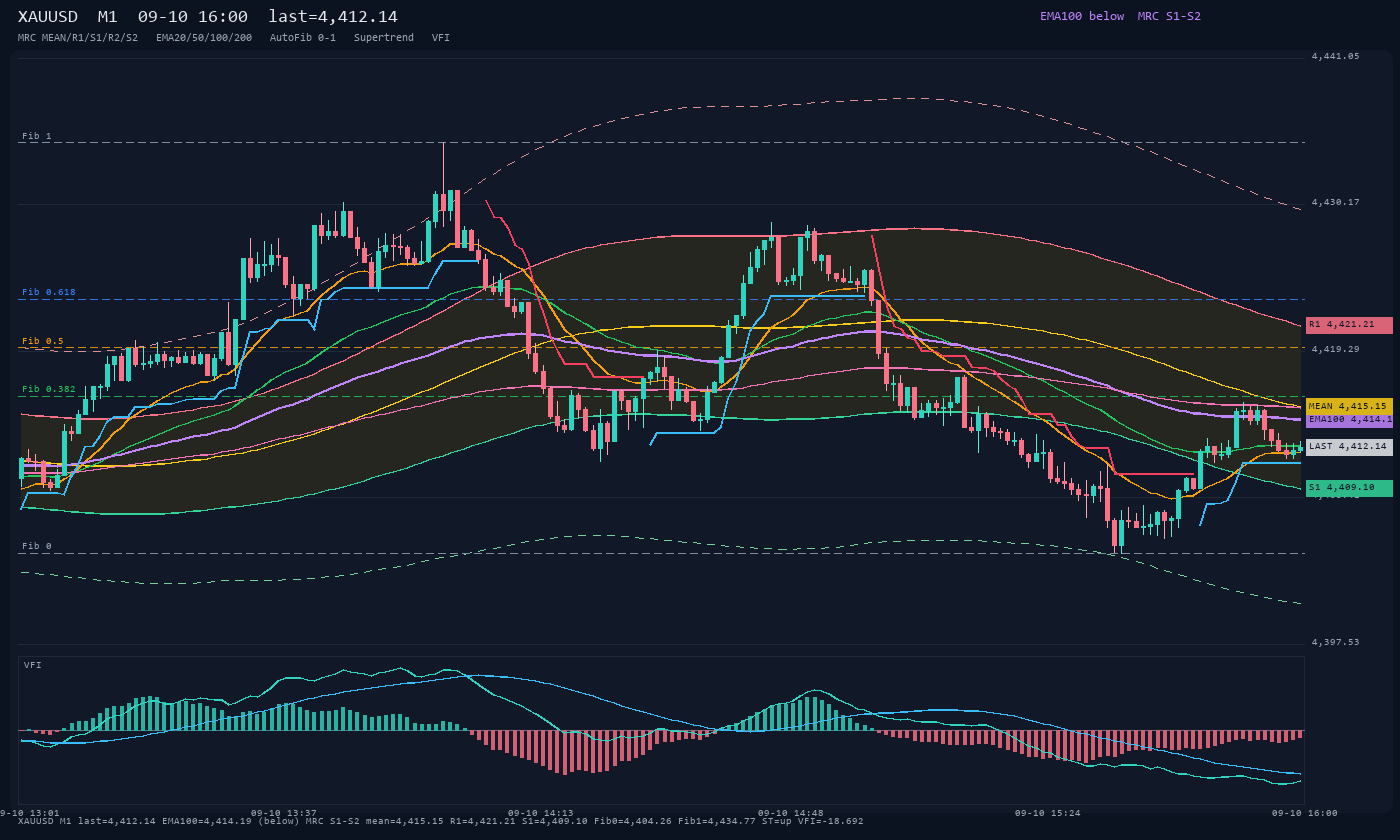Select the MRC MEAN/R1/S1/R2/S2 indicator label

(78, 37)
